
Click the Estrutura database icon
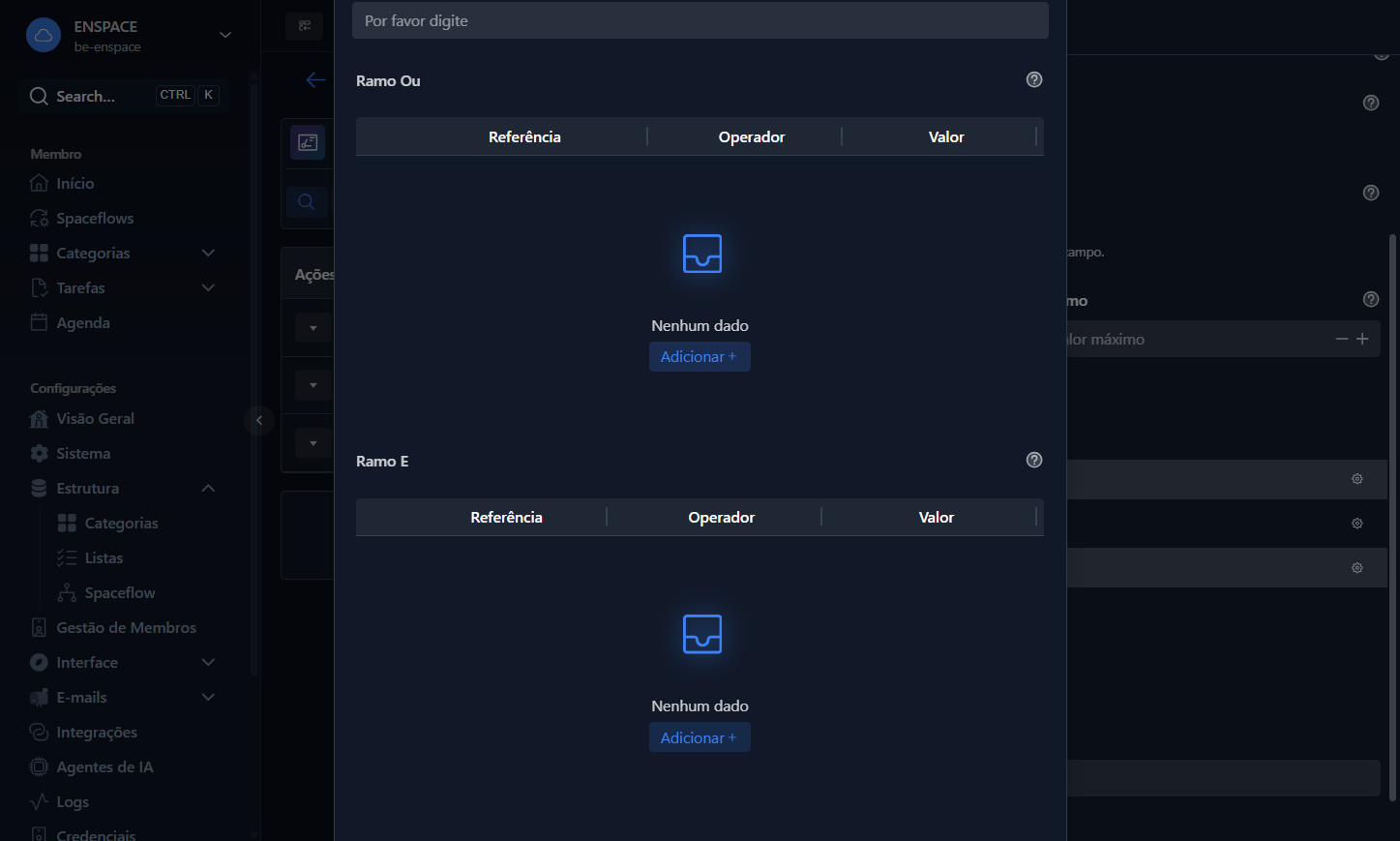click(x=39, y=489)
